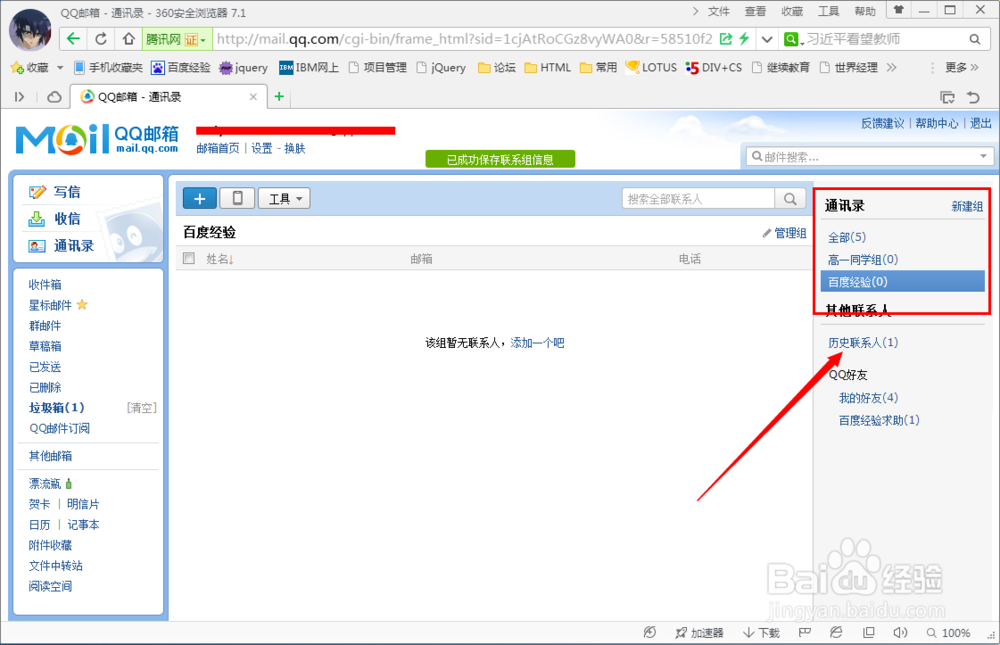Click the user avatar picture

pyautogui.click(x=31, y=29)
